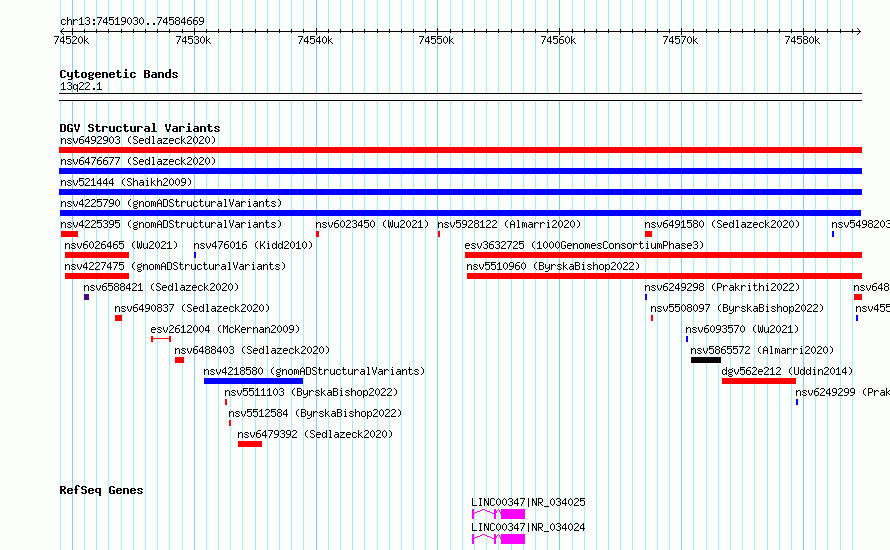The width and height of the screenshot is (890, 550).
Task: Open the nsv5865572 (Almarri2020) variant label
Action: pyautogui.click(x=762, y=350)
